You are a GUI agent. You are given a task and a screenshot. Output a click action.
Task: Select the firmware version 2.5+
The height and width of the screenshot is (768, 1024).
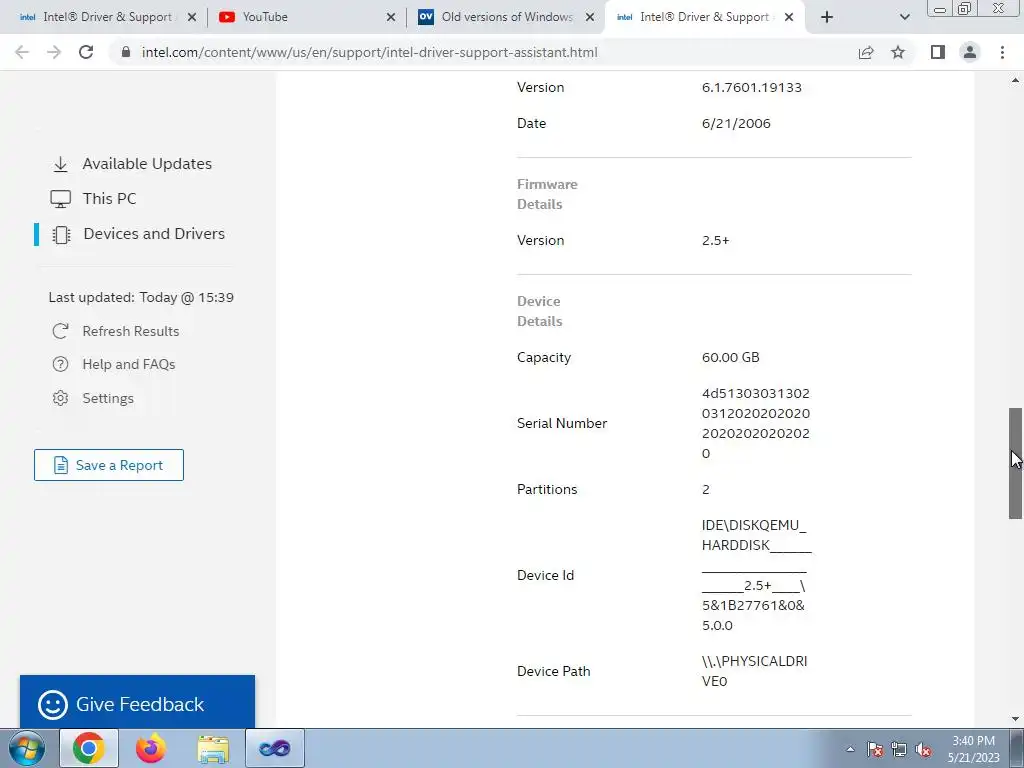click(715, 240)
